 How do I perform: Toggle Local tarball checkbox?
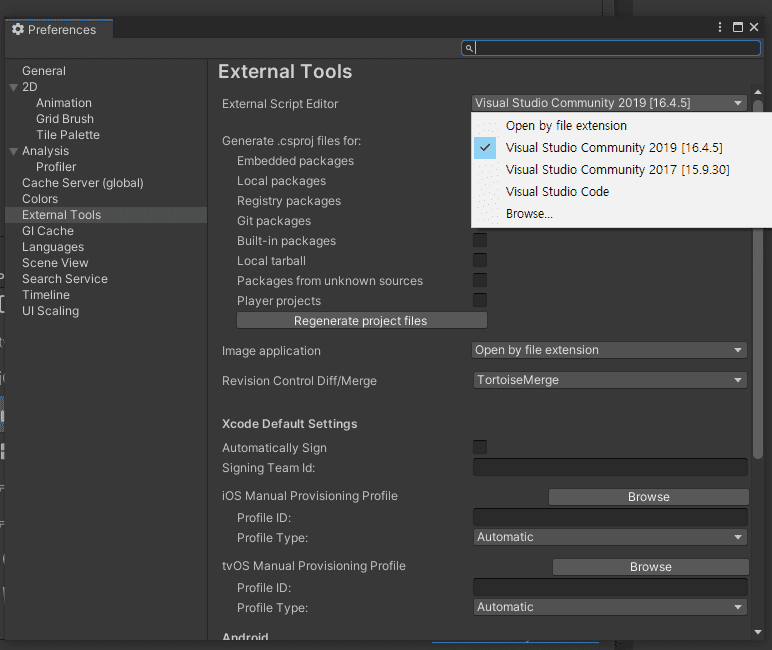pyautogui.click(x=480, y=260)
